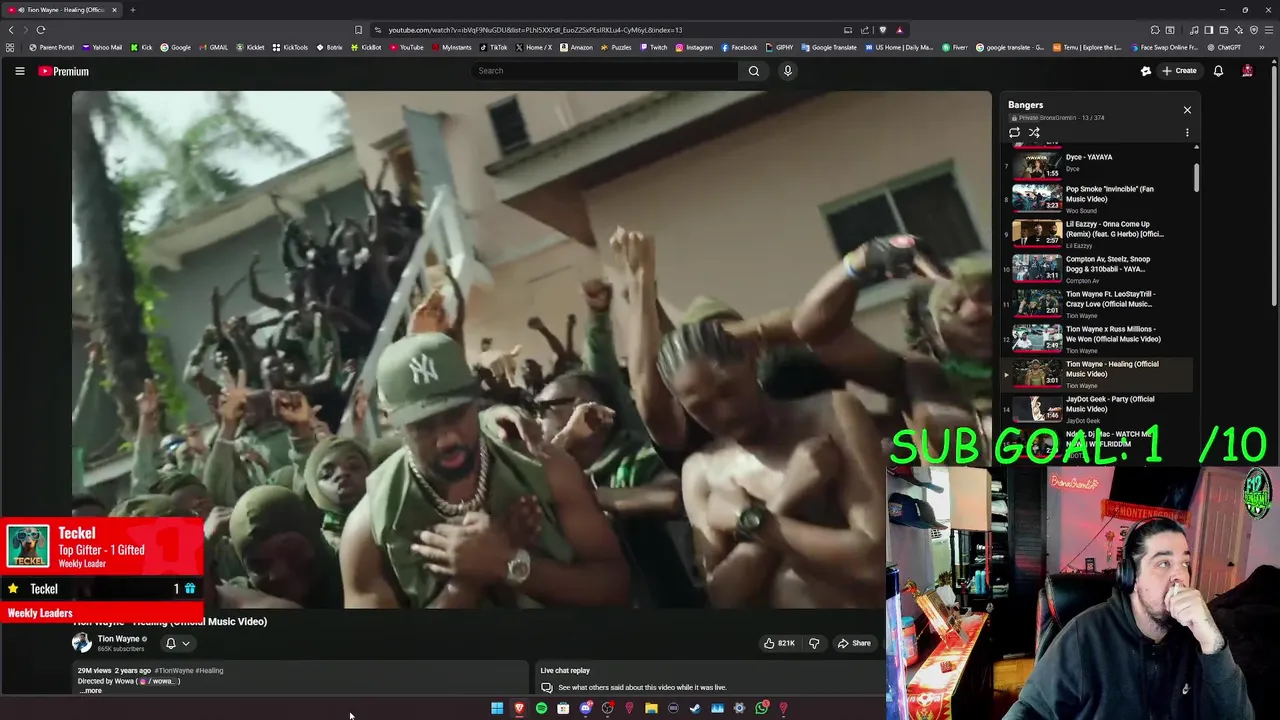Screen dimensions: 1280x720
Task: Open the Create menu button
Action: pyautogui.click(x=1179, y=71)
